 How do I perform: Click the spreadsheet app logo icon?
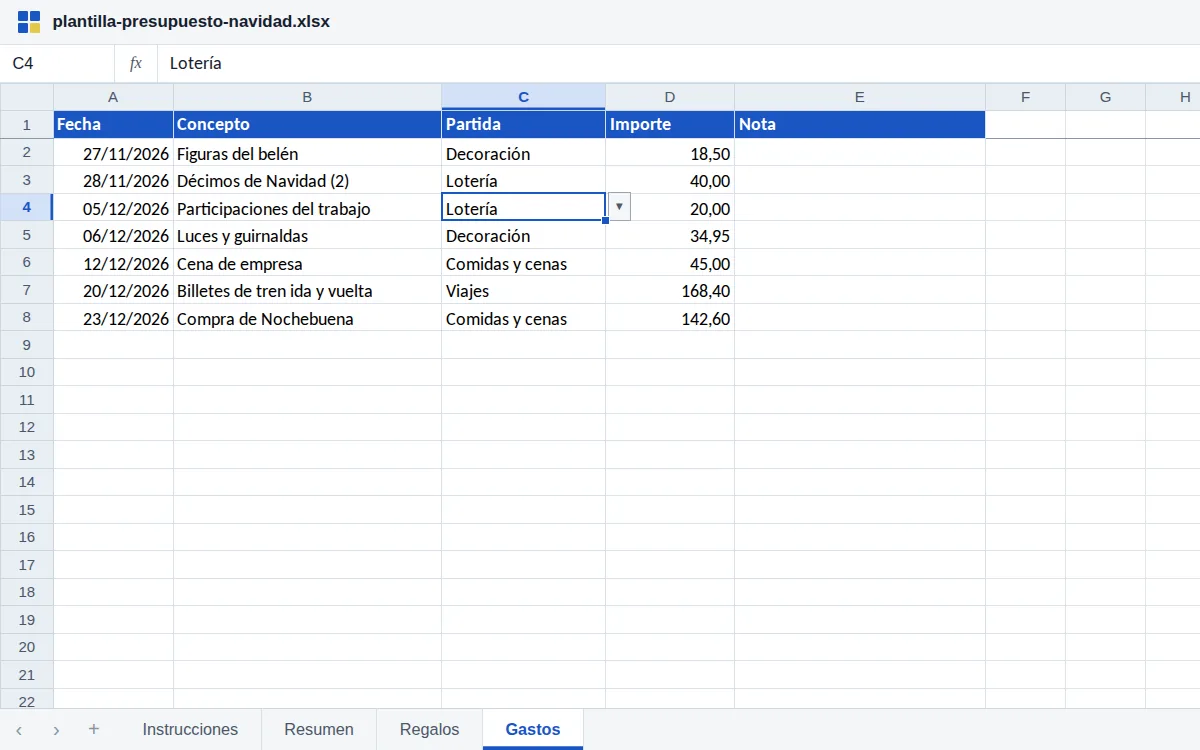coord(29,22)
